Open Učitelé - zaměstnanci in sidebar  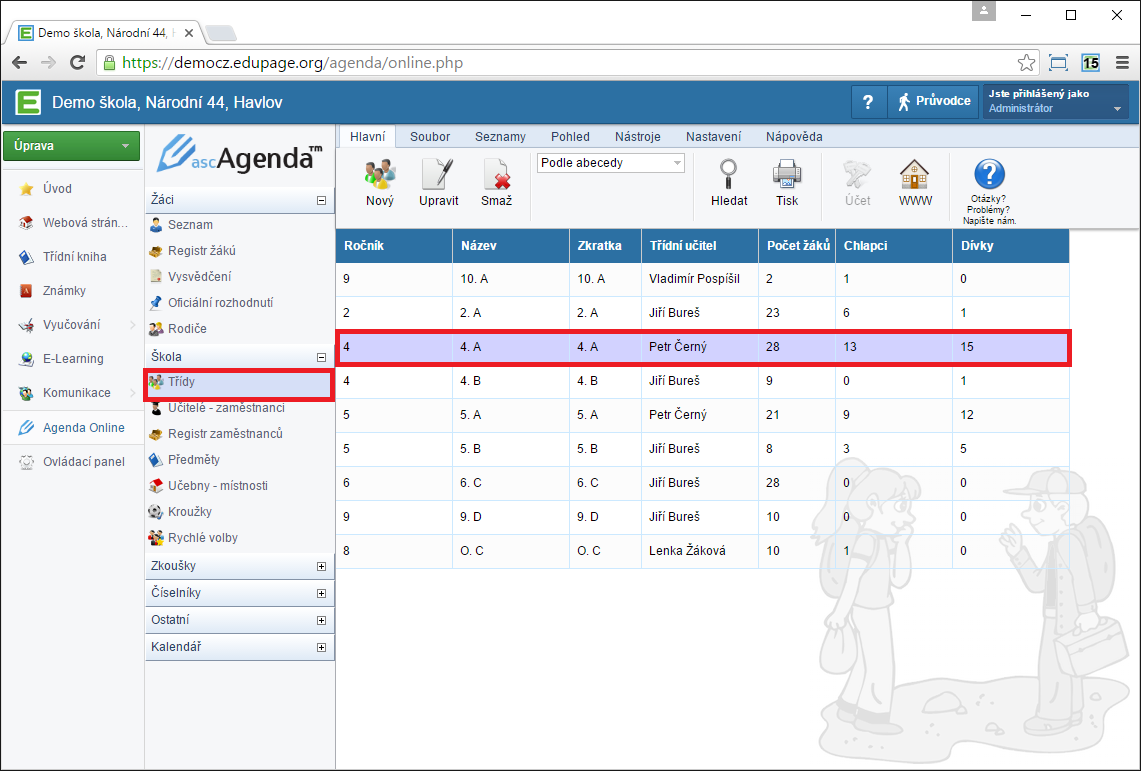tap(226, 408)
